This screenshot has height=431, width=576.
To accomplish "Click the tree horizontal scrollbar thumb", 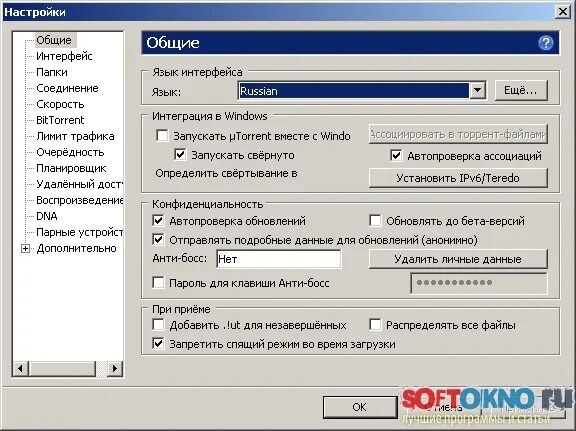I will [62, 368].
